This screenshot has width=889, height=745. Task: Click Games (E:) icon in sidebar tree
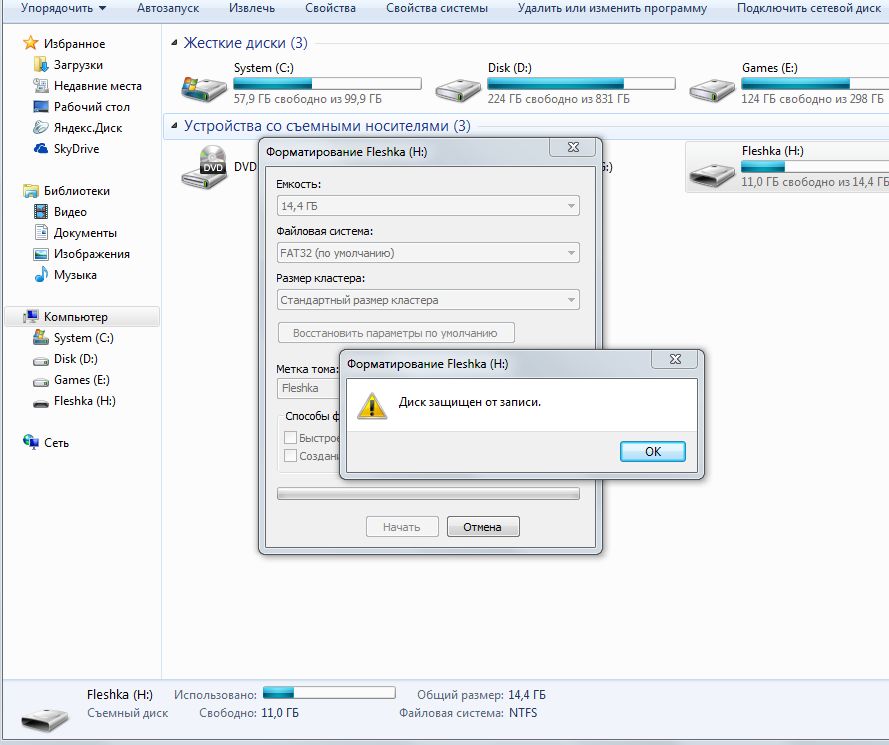(x=41, y=381)
